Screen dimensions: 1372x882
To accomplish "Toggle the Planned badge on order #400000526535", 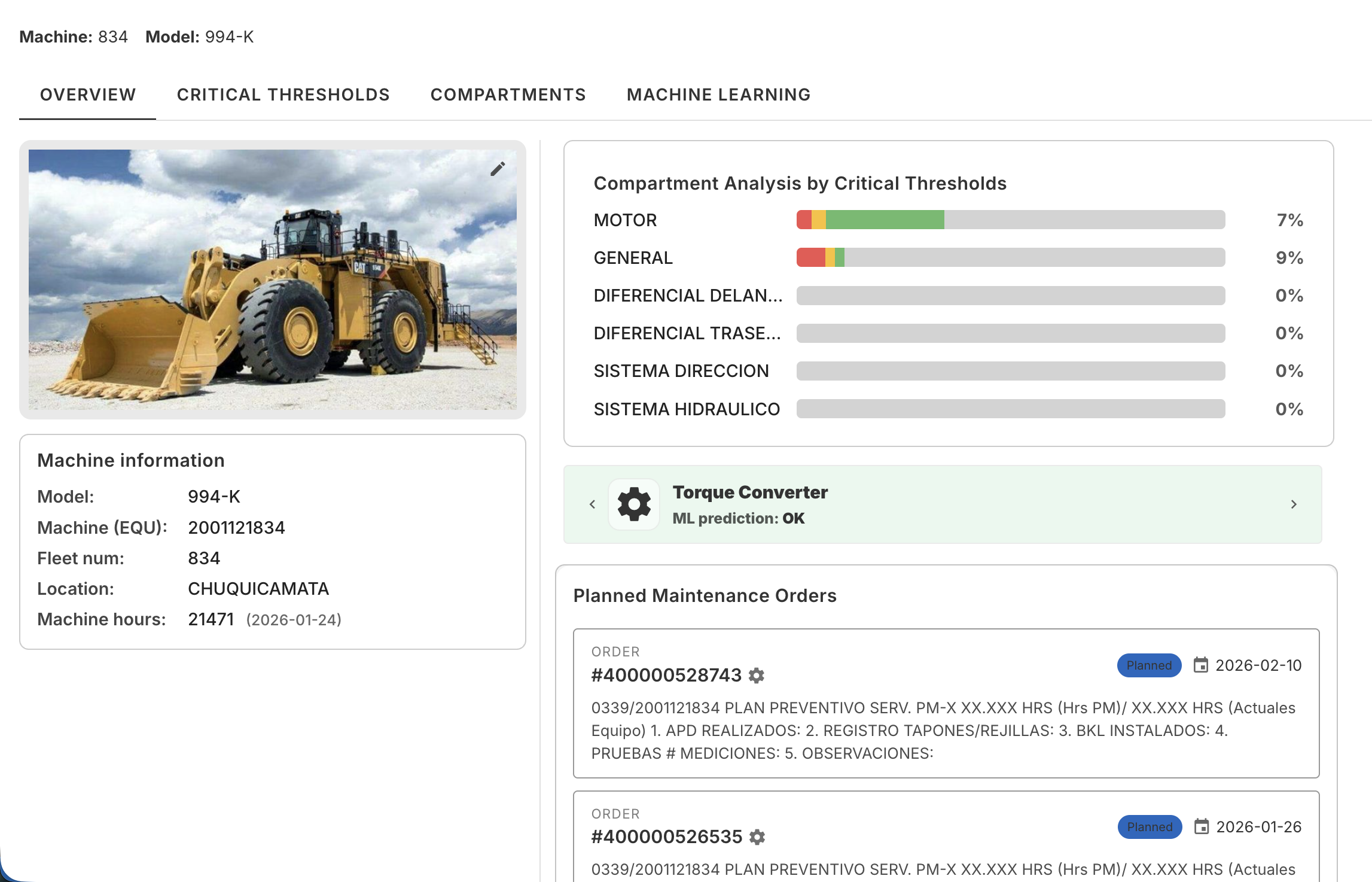I will (1148, 827).
